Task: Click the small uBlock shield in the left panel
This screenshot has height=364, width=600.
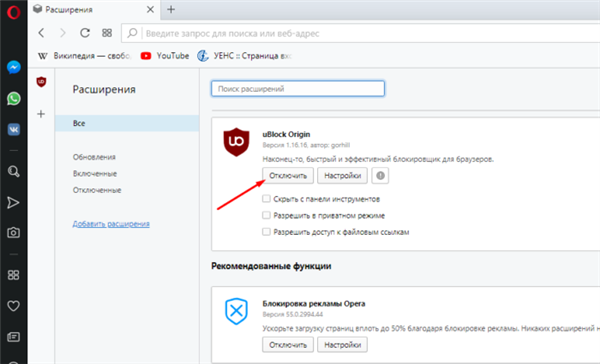Action: [x=41, y=82]
